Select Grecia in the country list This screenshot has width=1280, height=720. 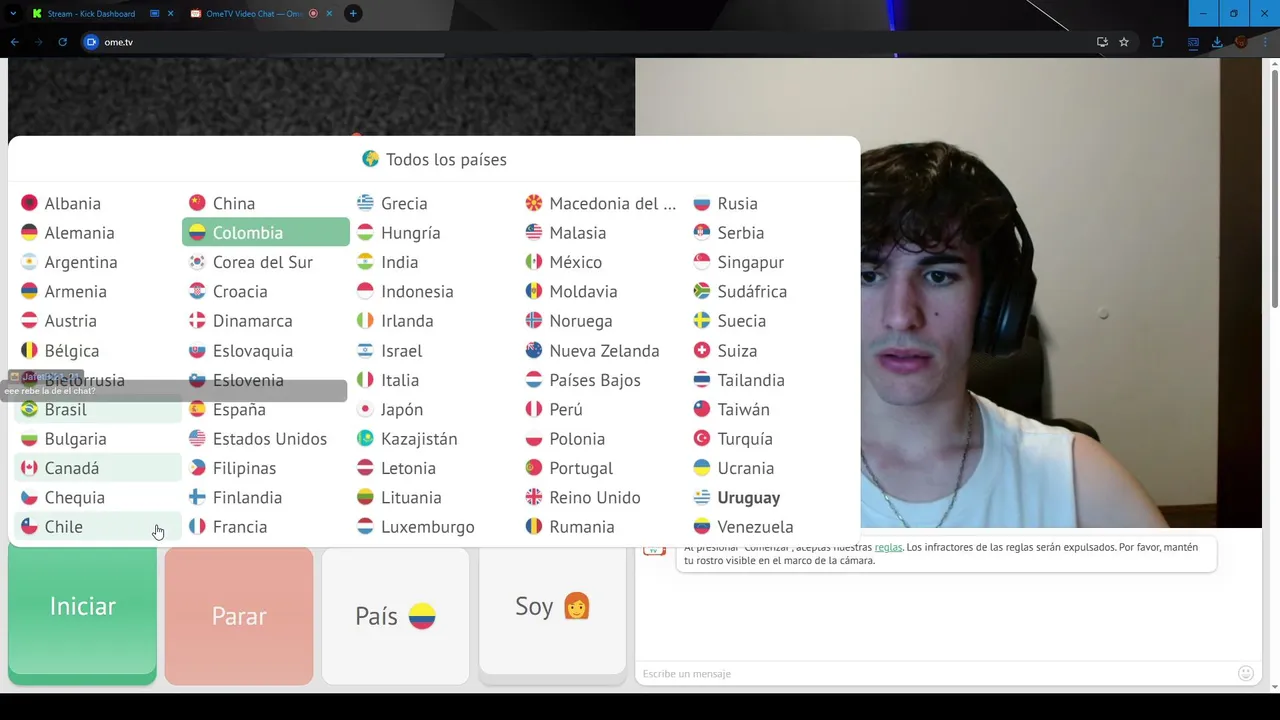click(x=433, y=203)
